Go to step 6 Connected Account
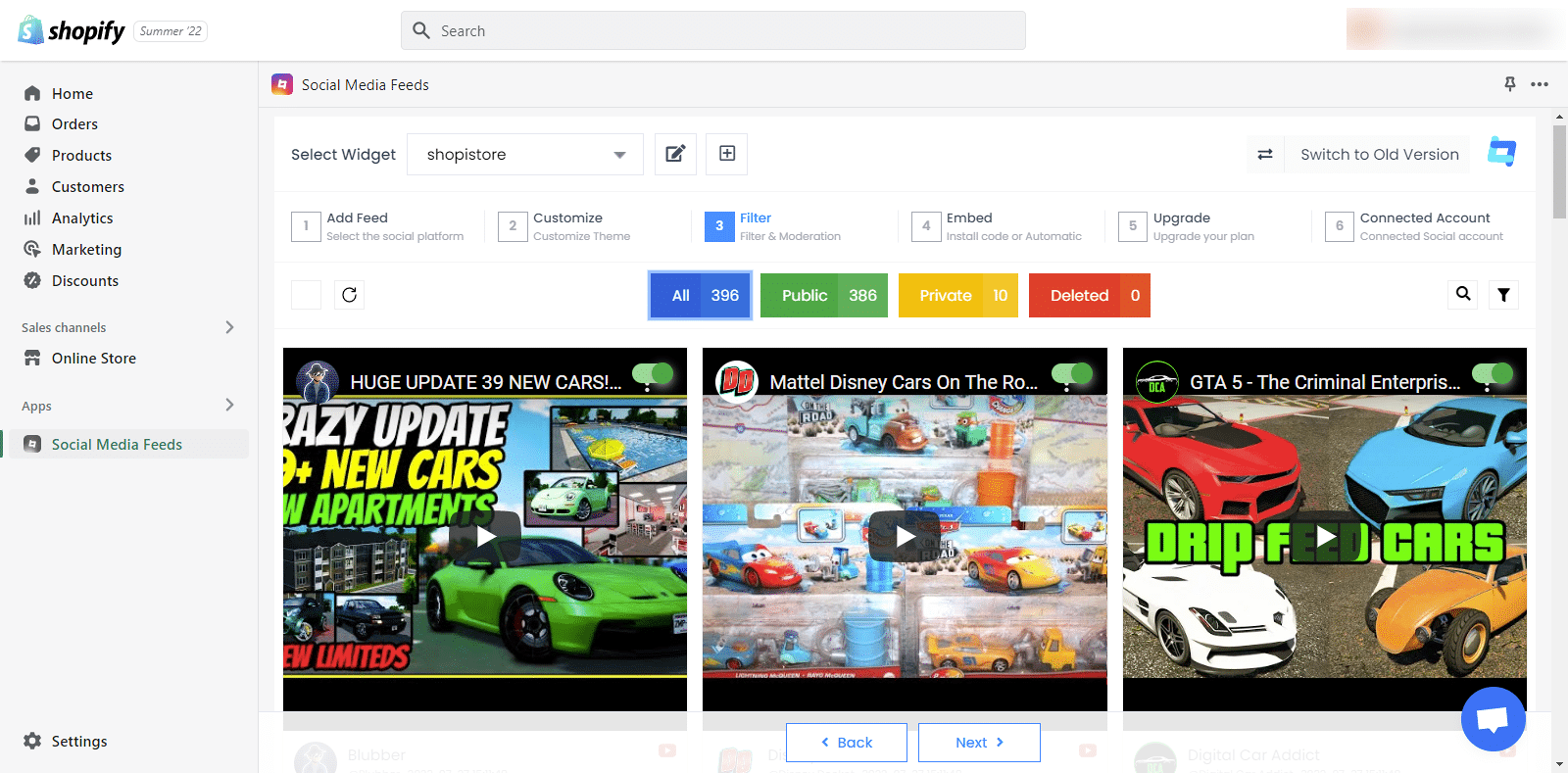Screen dimensions: 1568x773 [1414, 226]
